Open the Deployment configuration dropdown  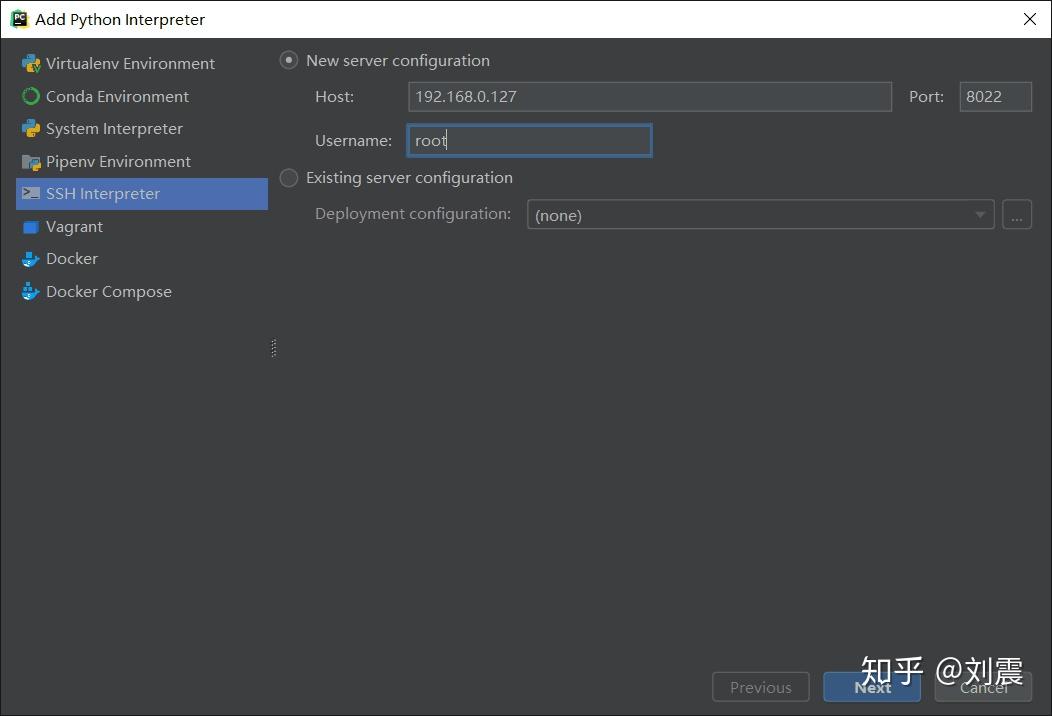(x=978, y=214)
